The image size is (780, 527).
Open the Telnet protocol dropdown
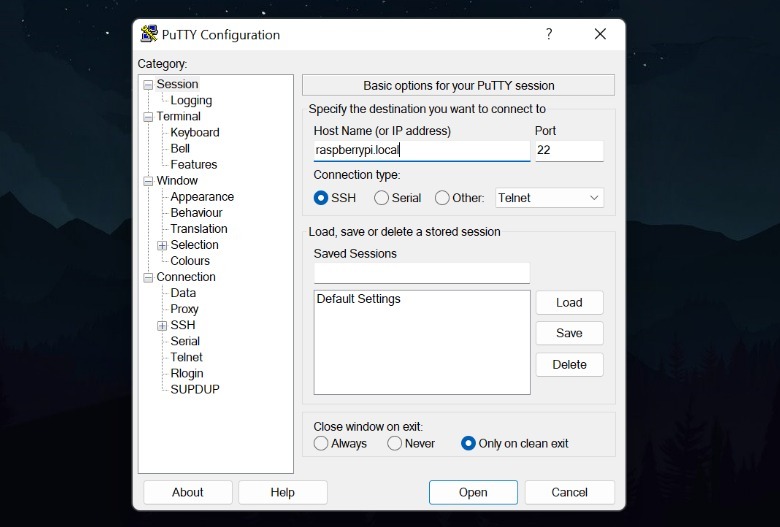549,198
